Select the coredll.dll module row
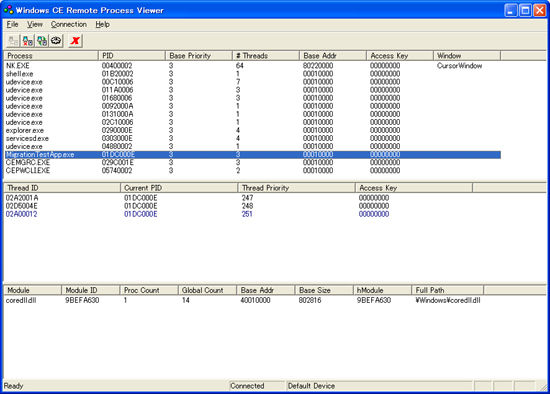Image resolution: width=550 pixels, height=394 pixels. tap(243, 300)
